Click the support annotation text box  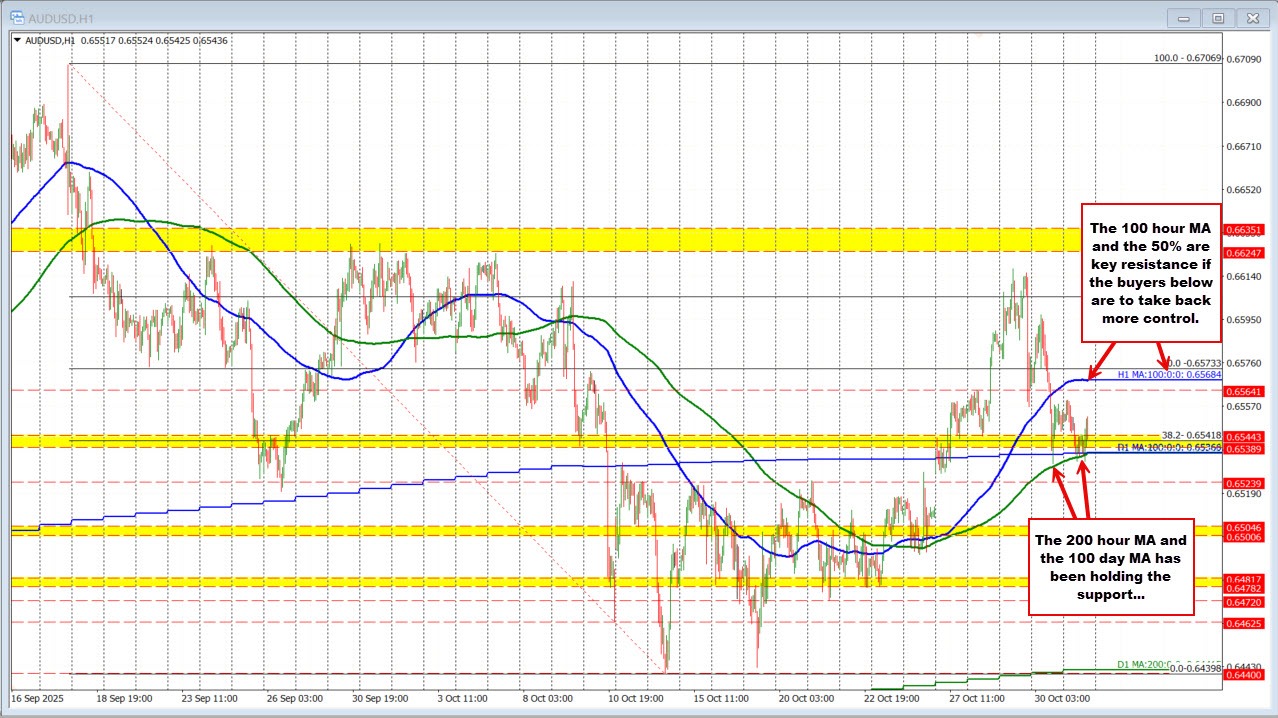[x=1112, y=568]
